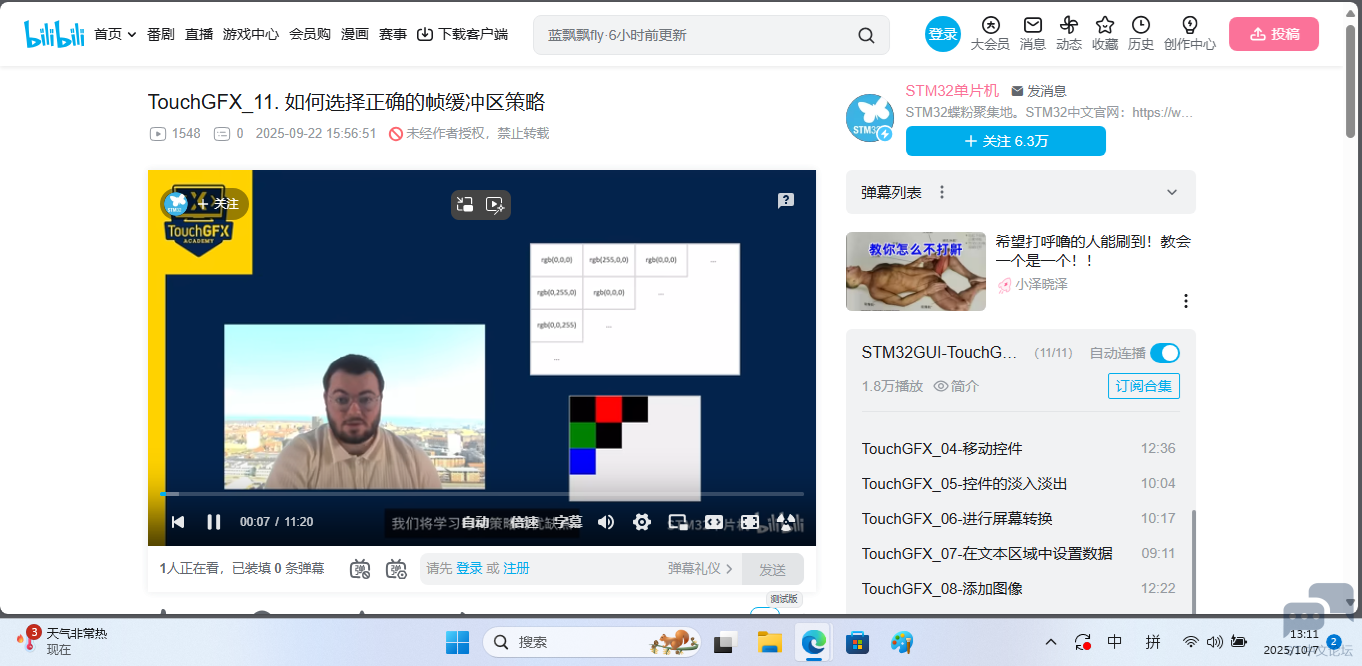The width and height of the screenshot is (1362, 666).
Task: Toggle the 自动连播 autoplay switch
Action: point(1164,353)
